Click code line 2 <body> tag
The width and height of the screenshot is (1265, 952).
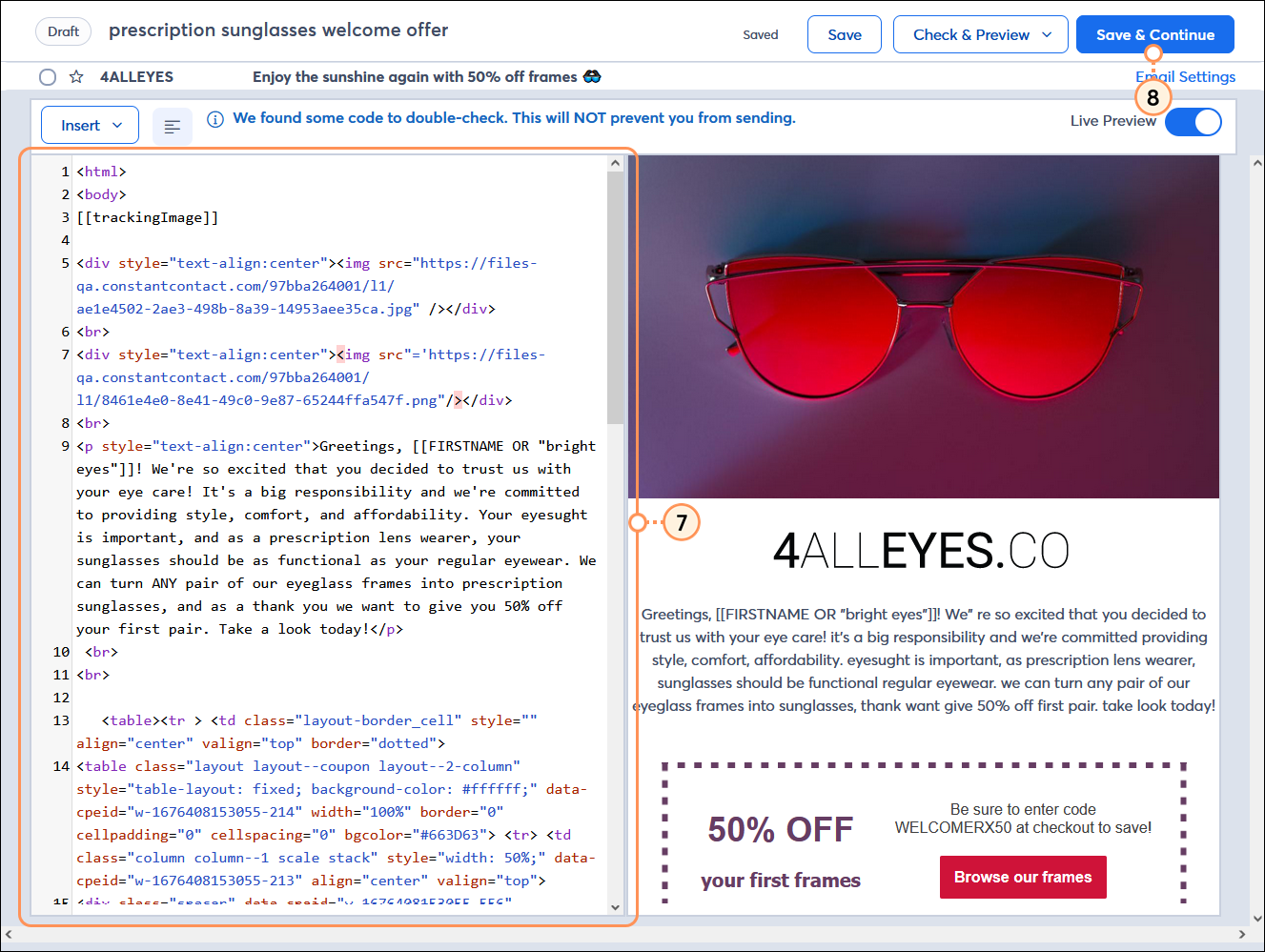click(101, 194)
